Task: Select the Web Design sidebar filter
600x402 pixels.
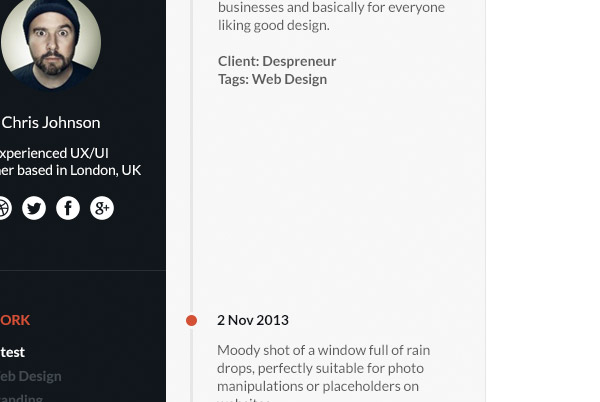Action: [31, 376]
